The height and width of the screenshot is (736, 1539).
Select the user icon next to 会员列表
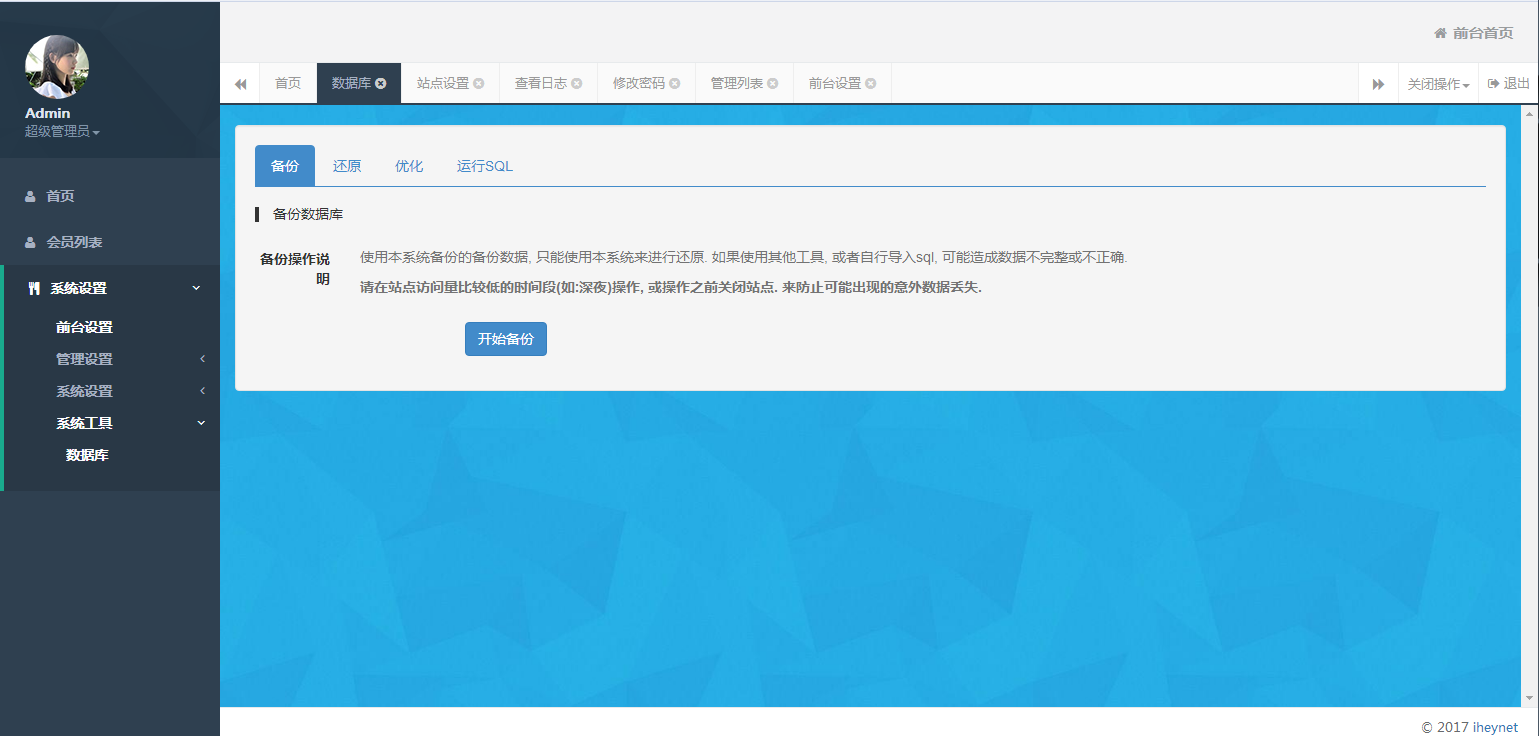31,241
